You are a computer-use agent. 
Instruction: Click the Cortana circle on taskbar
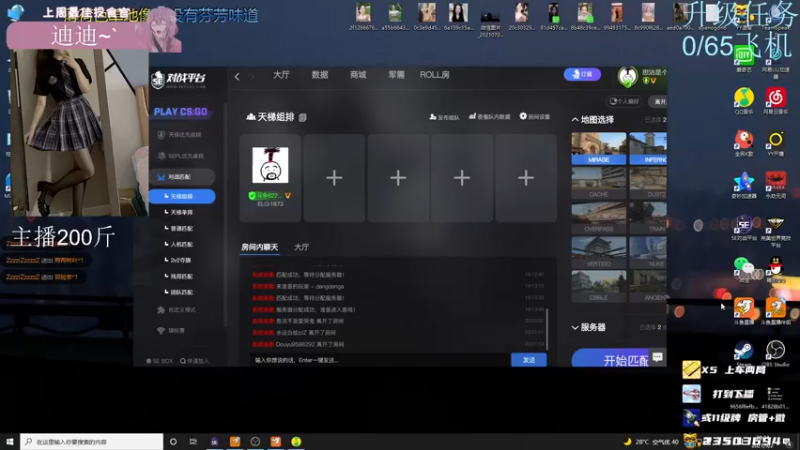(x=173, y=441)
